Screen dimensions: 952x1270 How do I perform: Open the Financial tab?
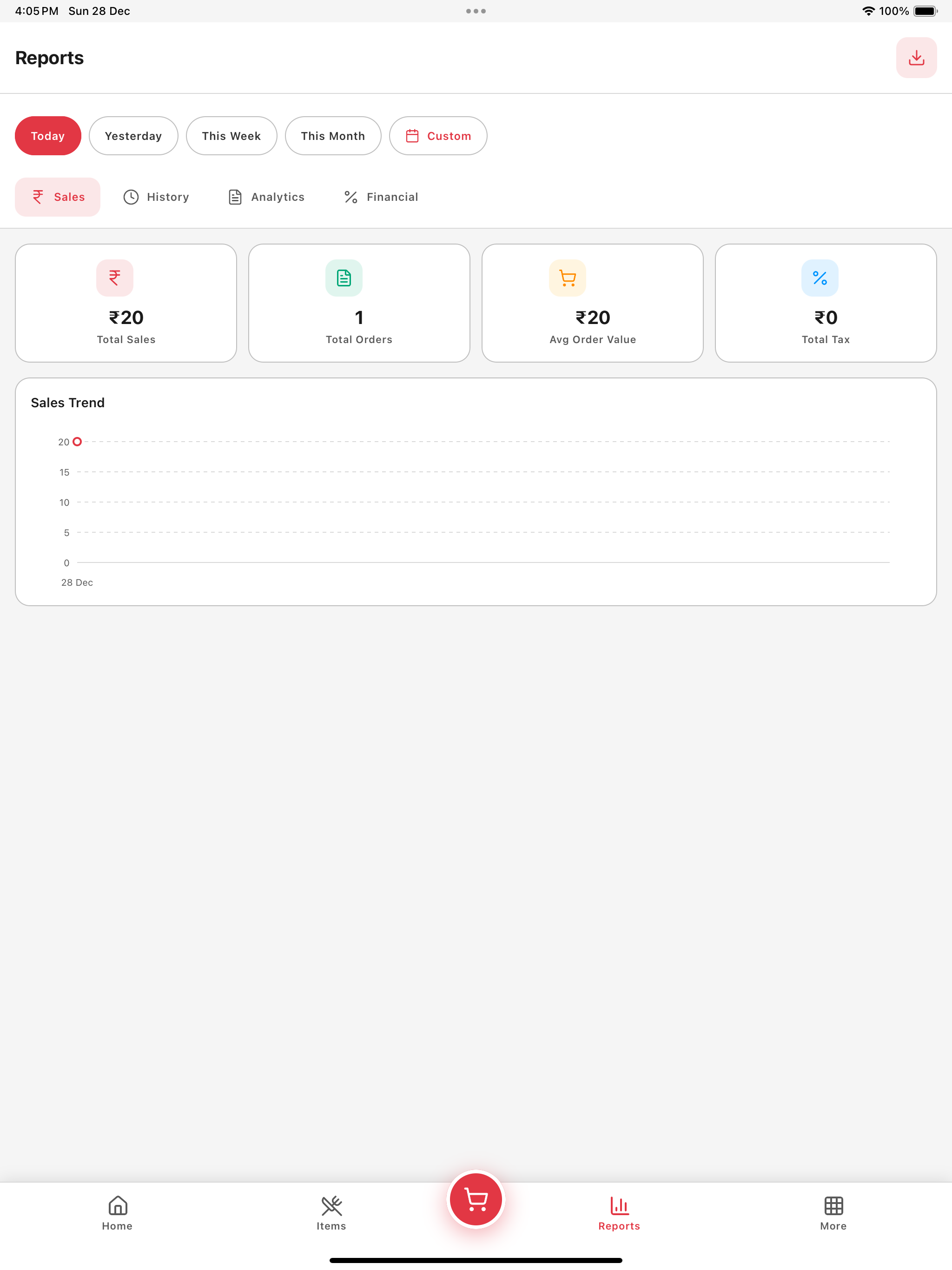click(x=381, y=197)
